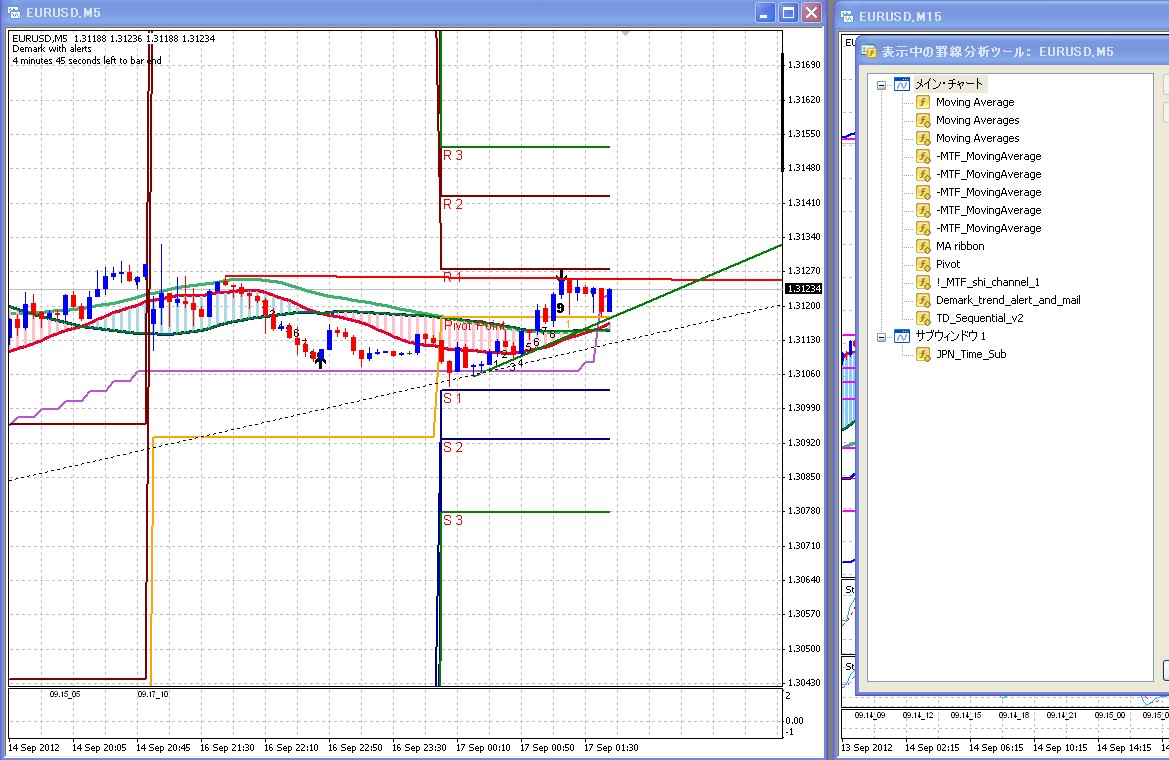
Task: Click the 1.31690 price scale value
Action: (804, 65)
